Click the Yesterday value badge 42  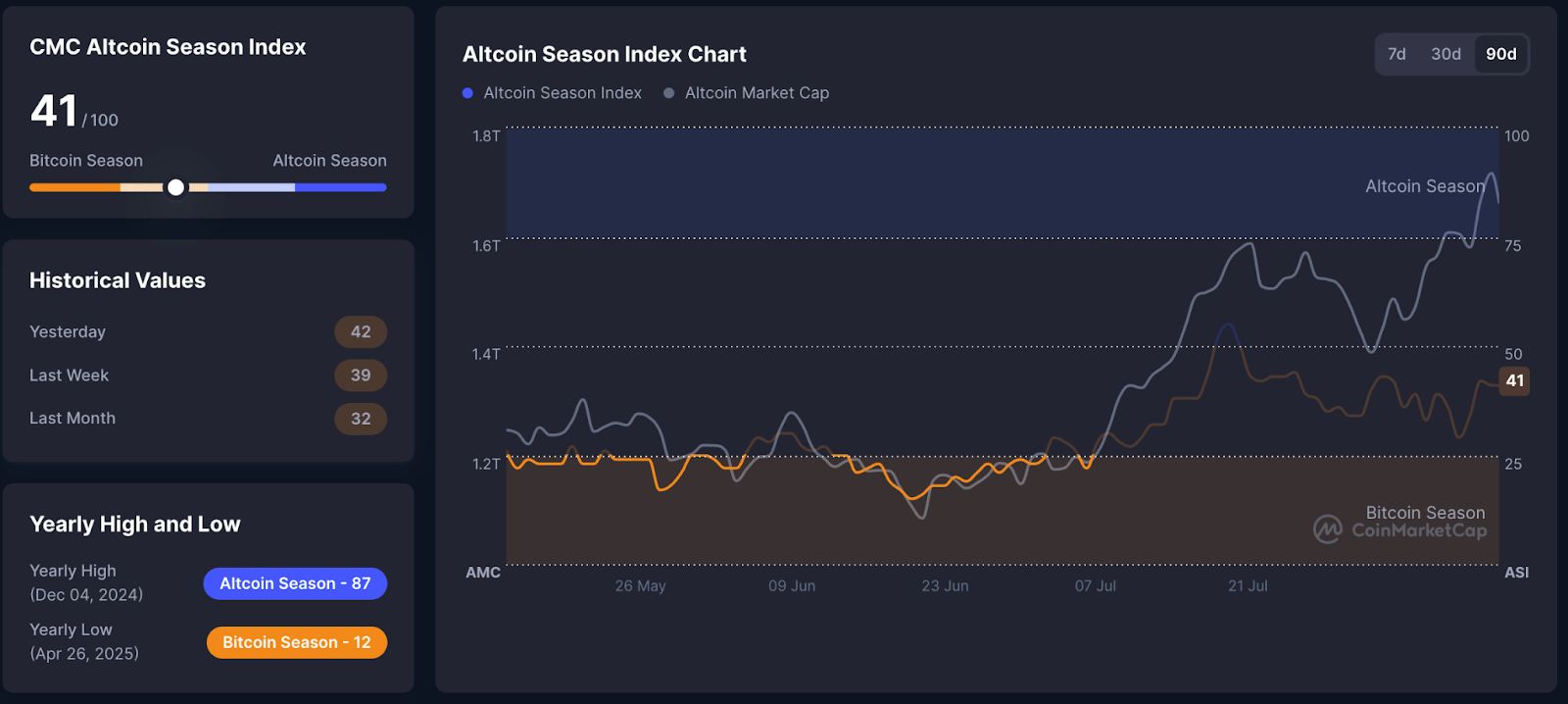click(361, 331)
